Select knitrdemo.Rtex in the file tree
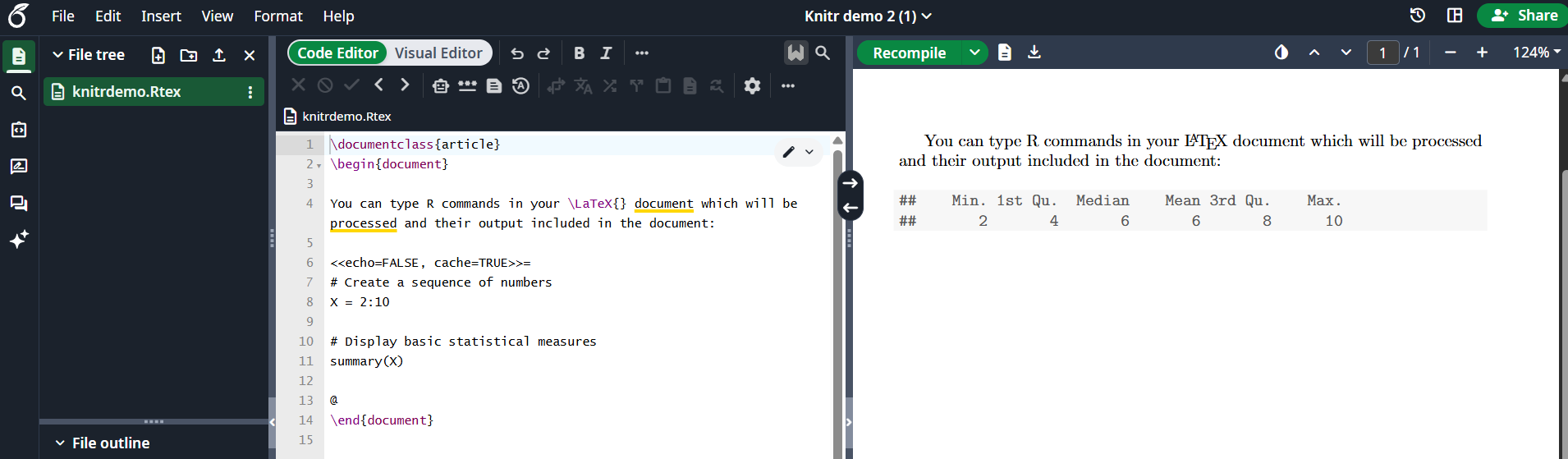This screenshot has height=459, width=1568. (154, 91)
